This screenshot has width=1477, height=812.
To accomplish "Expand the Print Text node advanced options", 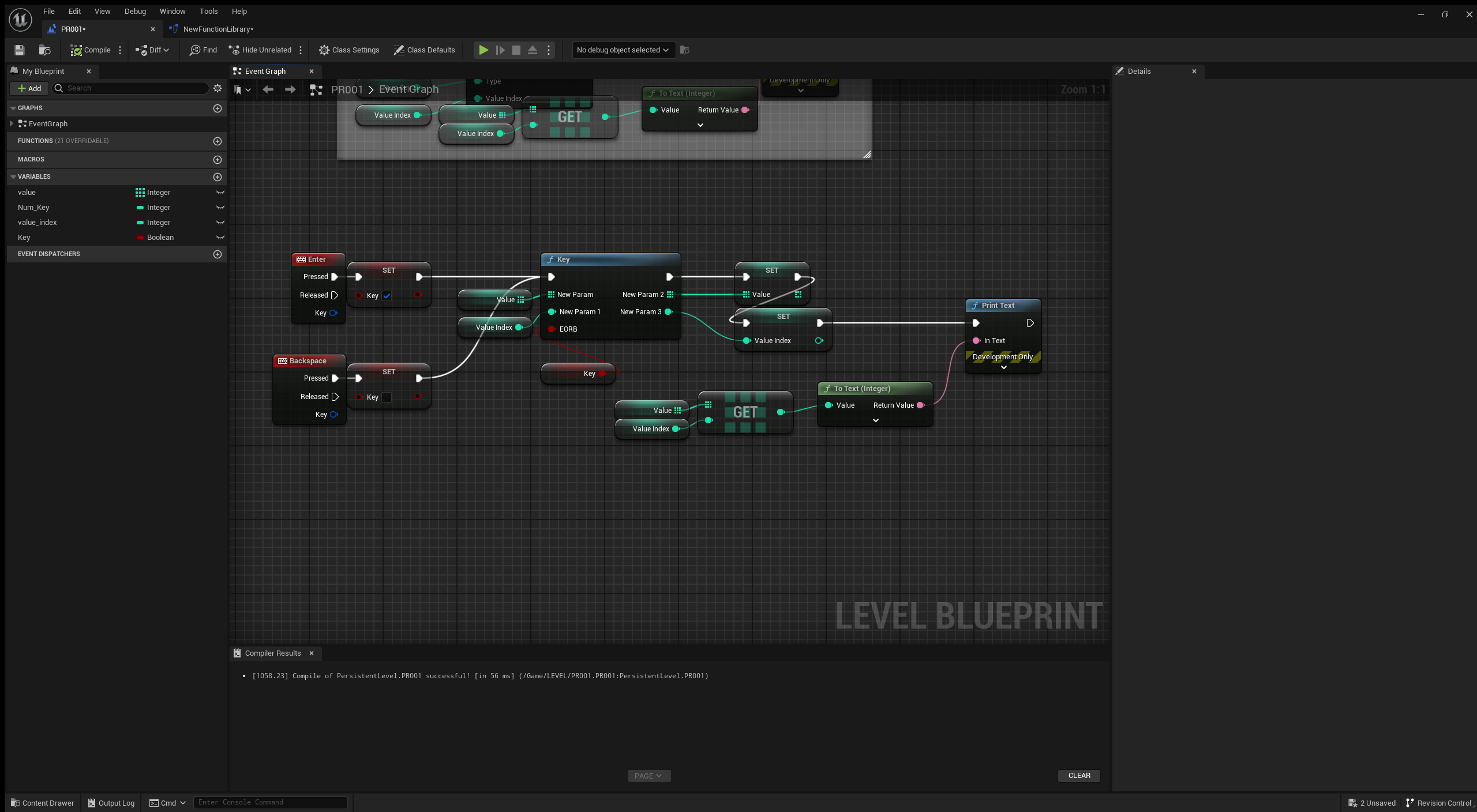I will 1003,367.
